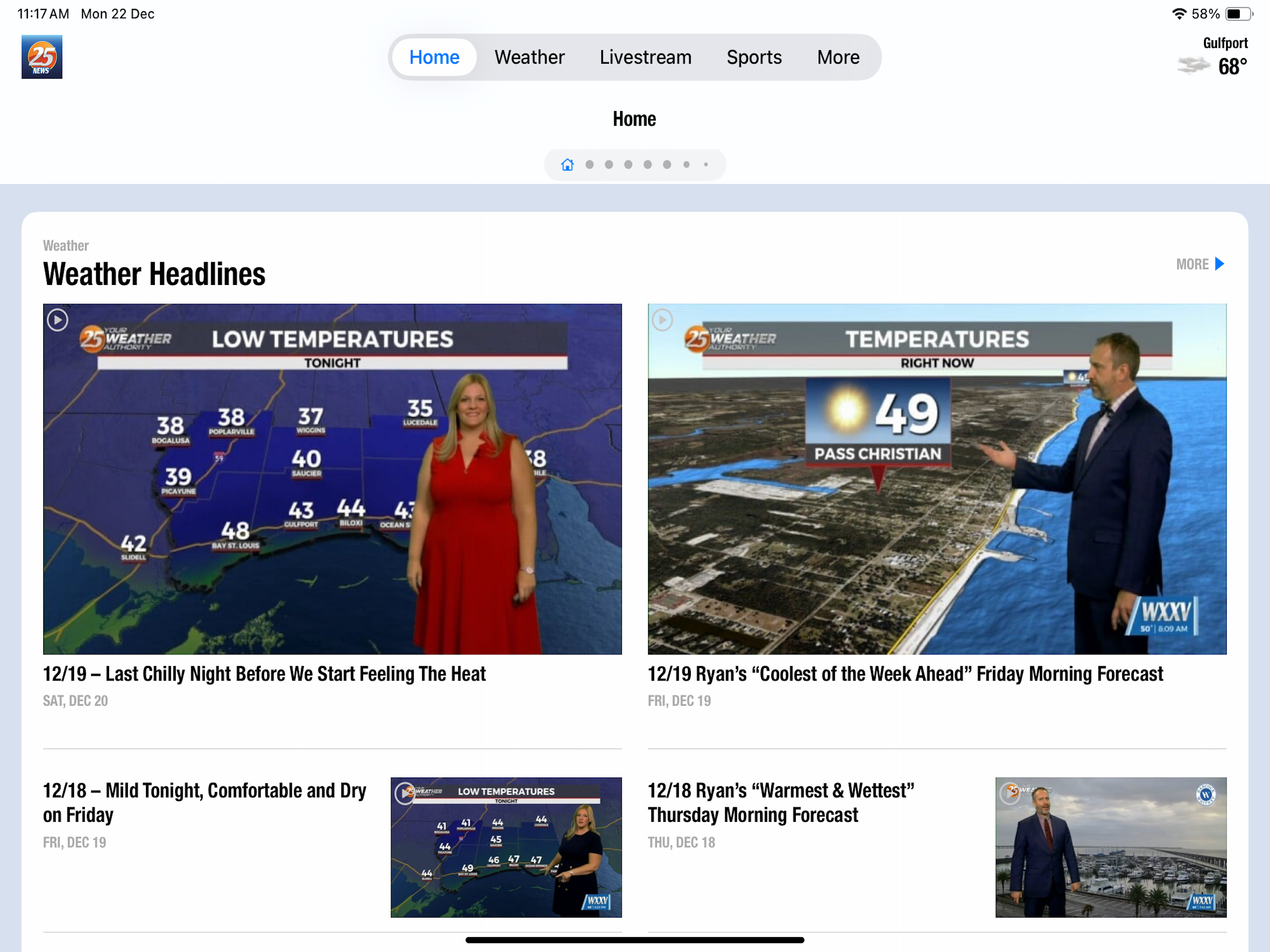The width and height of the screenshot is (1270, 952).
Task: Tap the bottom home indicator bar
Action: 635,940
